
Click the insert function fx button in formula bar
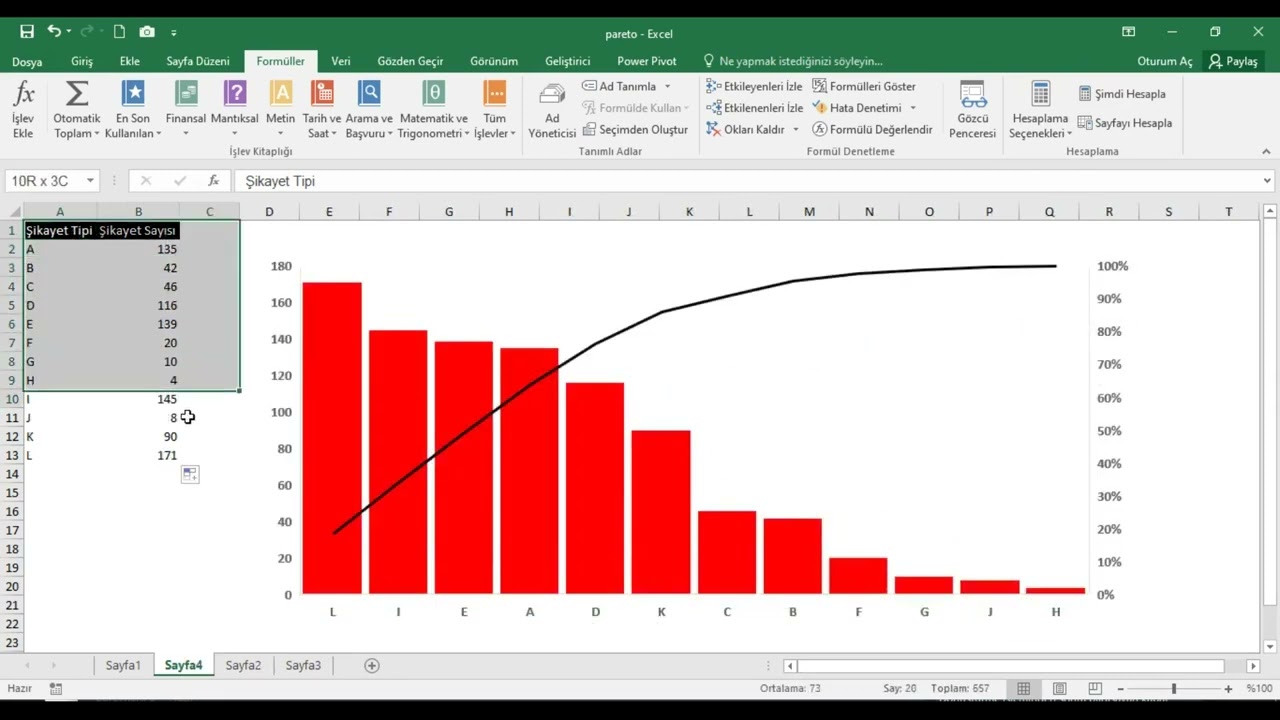coord(213,181)
